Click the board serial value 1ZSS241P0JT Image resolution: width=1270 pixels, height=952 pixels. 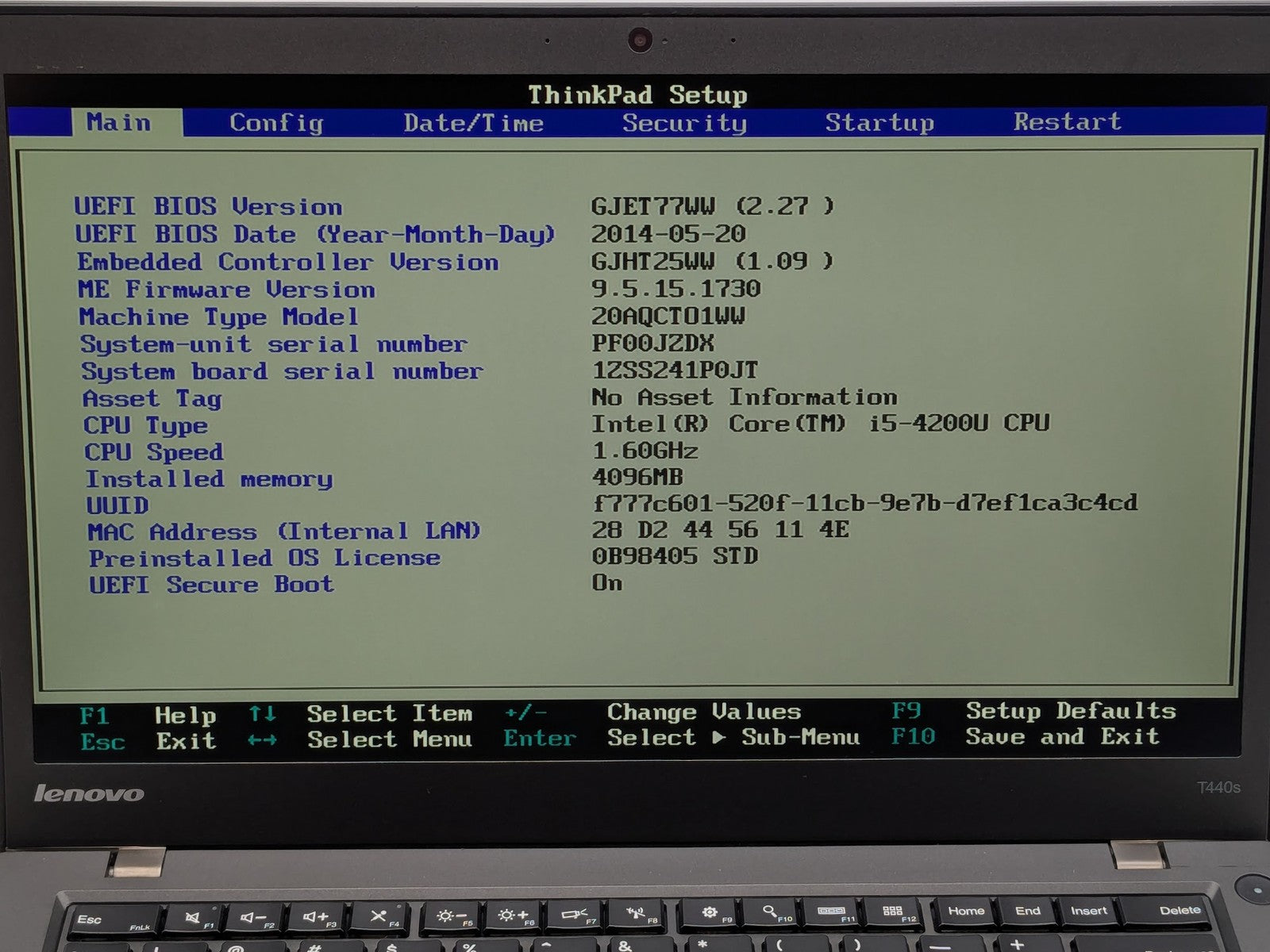(675, 370)
